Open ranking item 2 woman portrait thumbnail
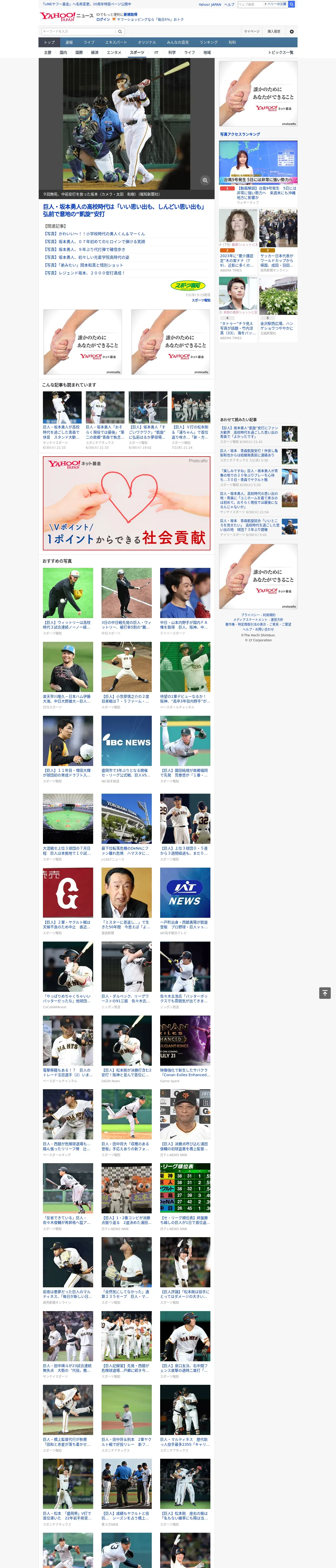The height and width of the screenshot is (1568, 336). (238, 228)
